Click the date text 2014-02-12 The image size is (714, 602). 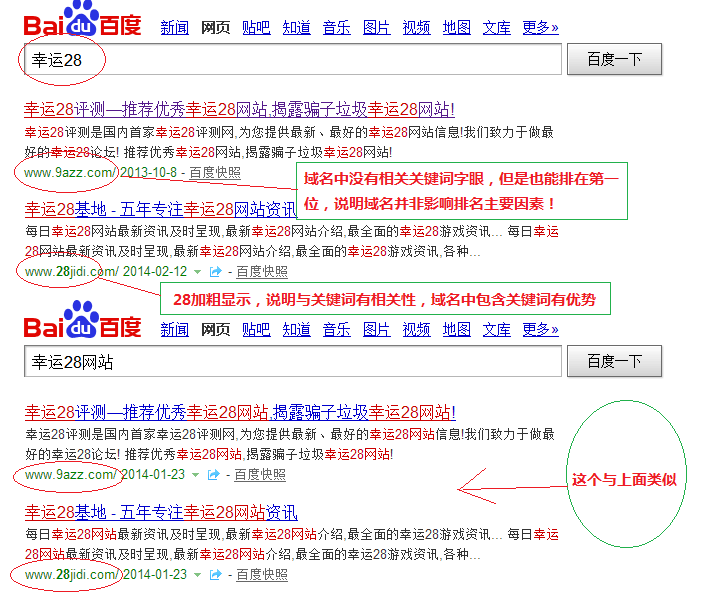(x=155, y=272)
